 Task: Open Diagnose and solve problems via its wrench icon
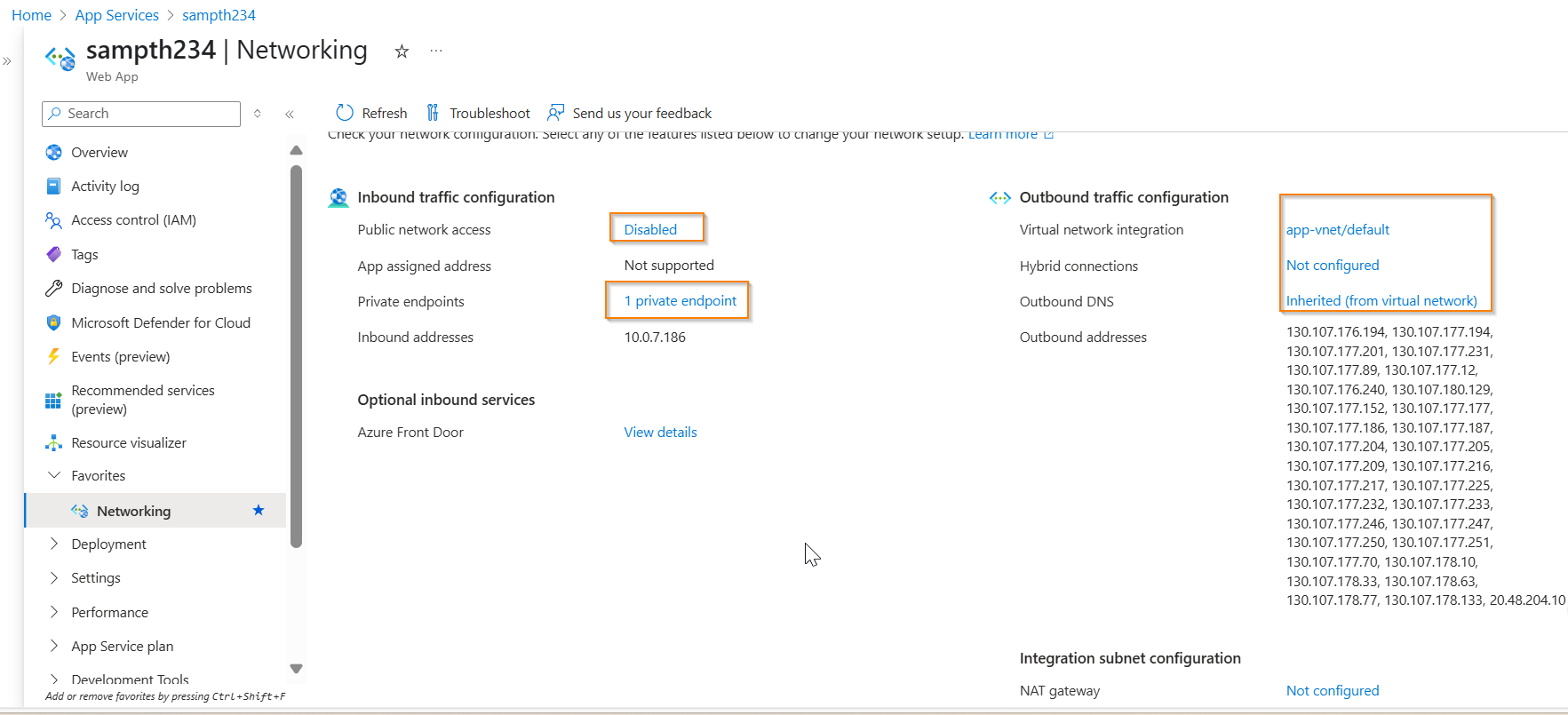pos(54,288)
